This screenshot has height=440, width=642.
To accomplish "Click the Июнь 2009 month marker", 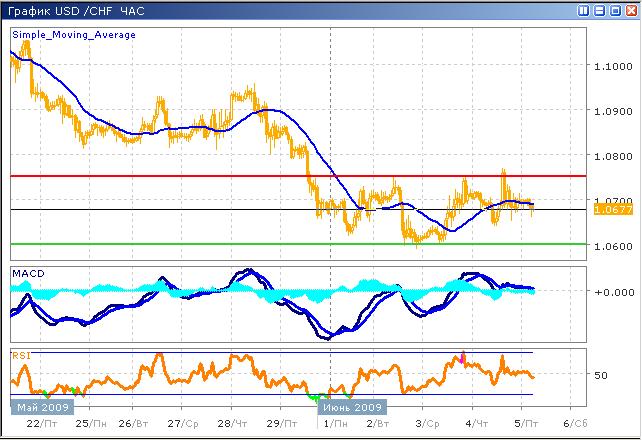I will click(x=350, y=407).
